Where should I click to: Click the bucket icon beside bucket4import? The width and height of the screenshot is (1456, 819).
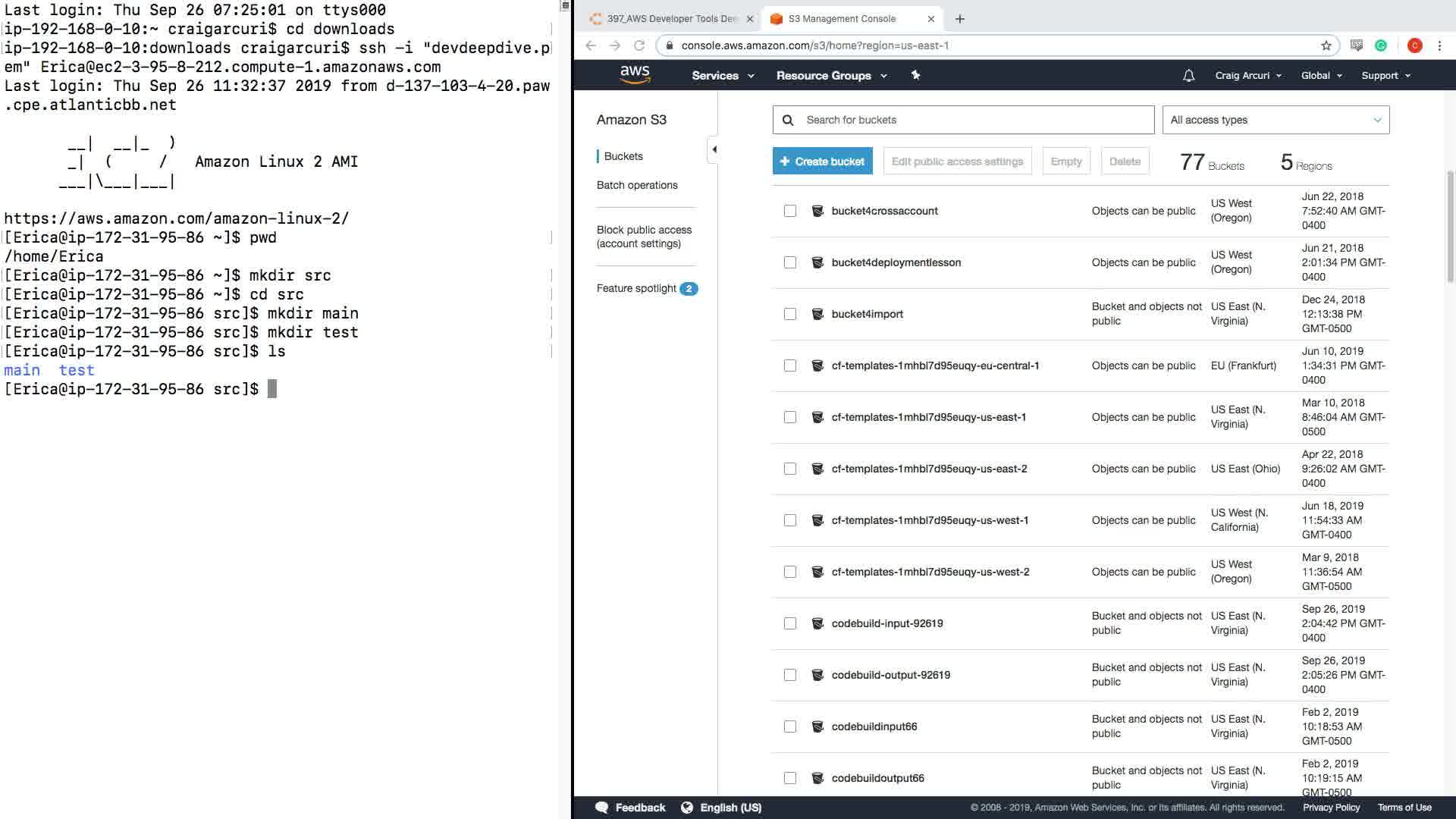click(x=817, y=314)
